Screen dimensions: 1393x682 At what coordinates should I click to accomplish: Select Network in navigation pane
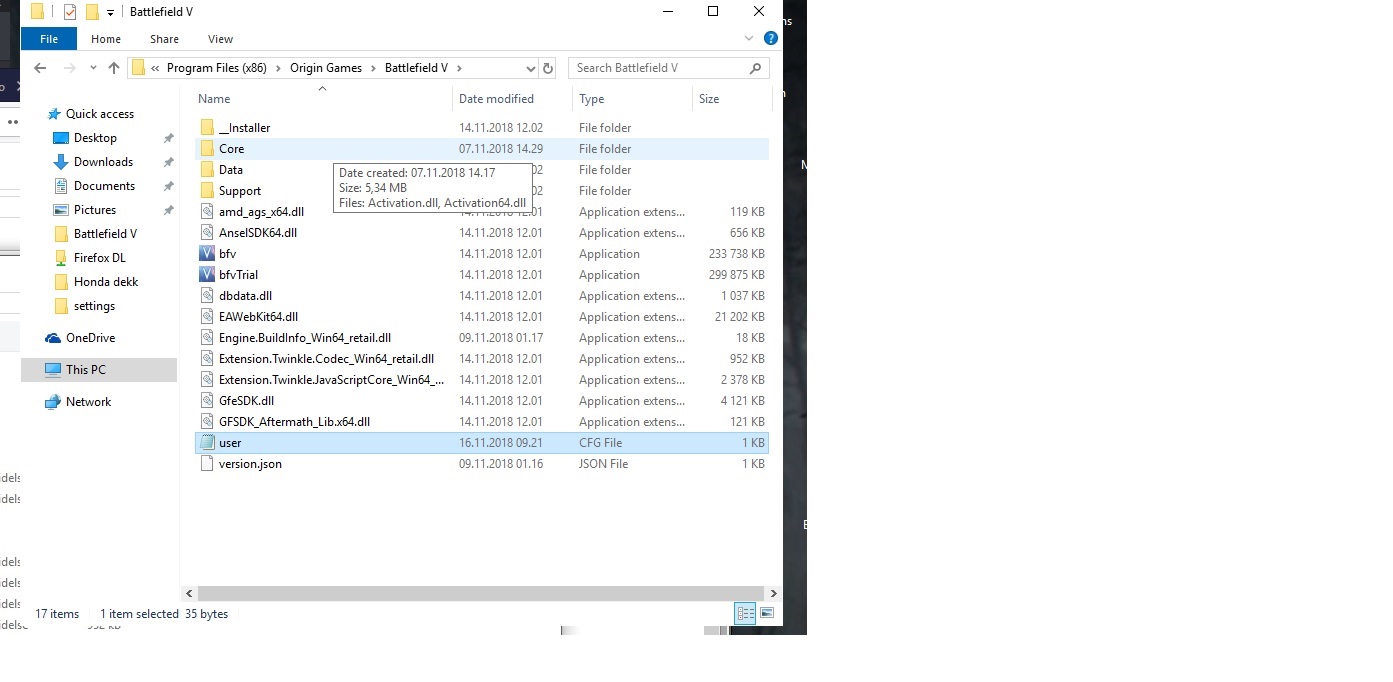[x=88, y=402]
